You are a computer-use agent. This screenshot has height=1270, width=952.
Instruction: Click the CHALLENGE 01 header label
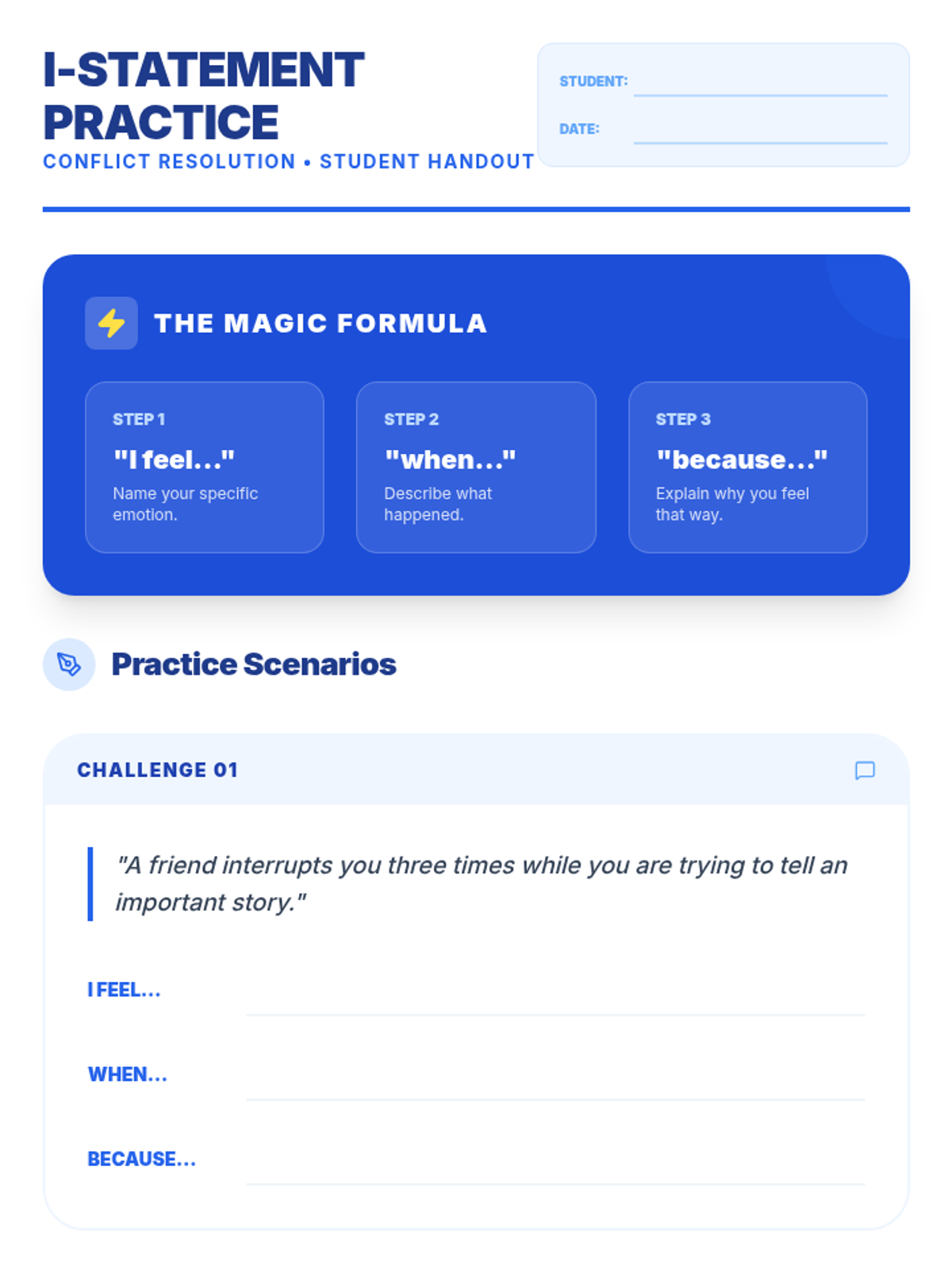click(x=158, y=770)
